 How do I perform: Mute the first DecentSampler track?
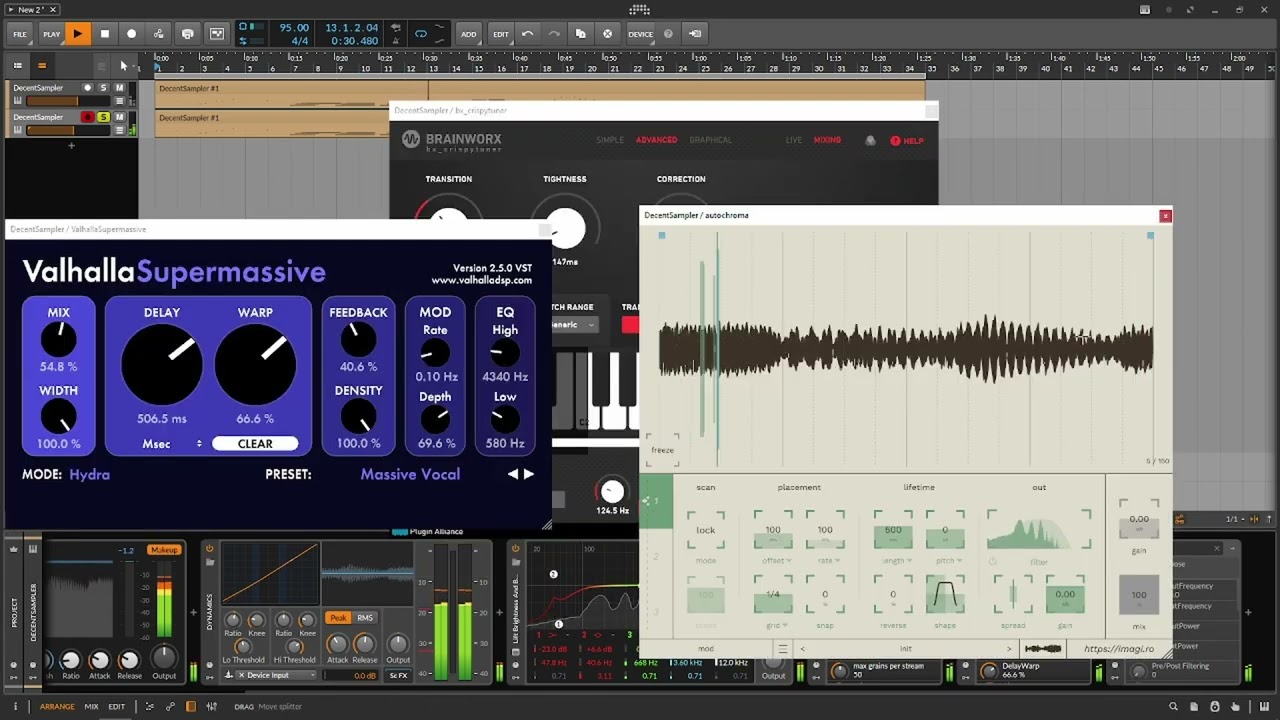click(119, 88)
